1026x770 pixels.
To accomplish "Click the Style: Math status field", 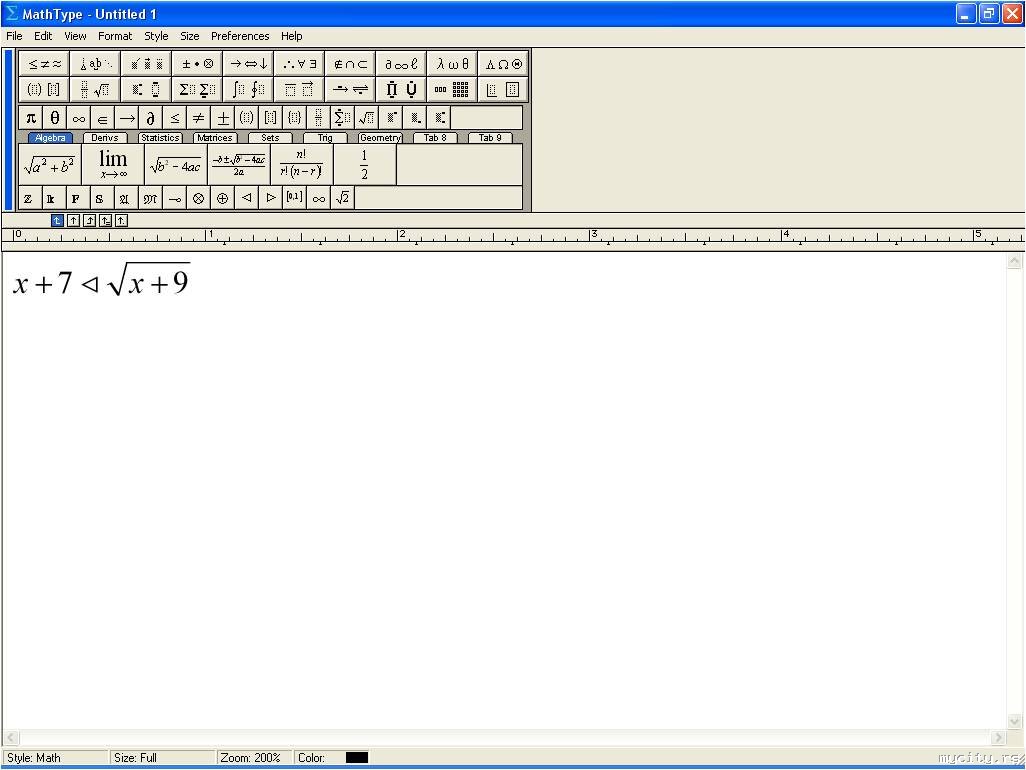I will 56,758.
